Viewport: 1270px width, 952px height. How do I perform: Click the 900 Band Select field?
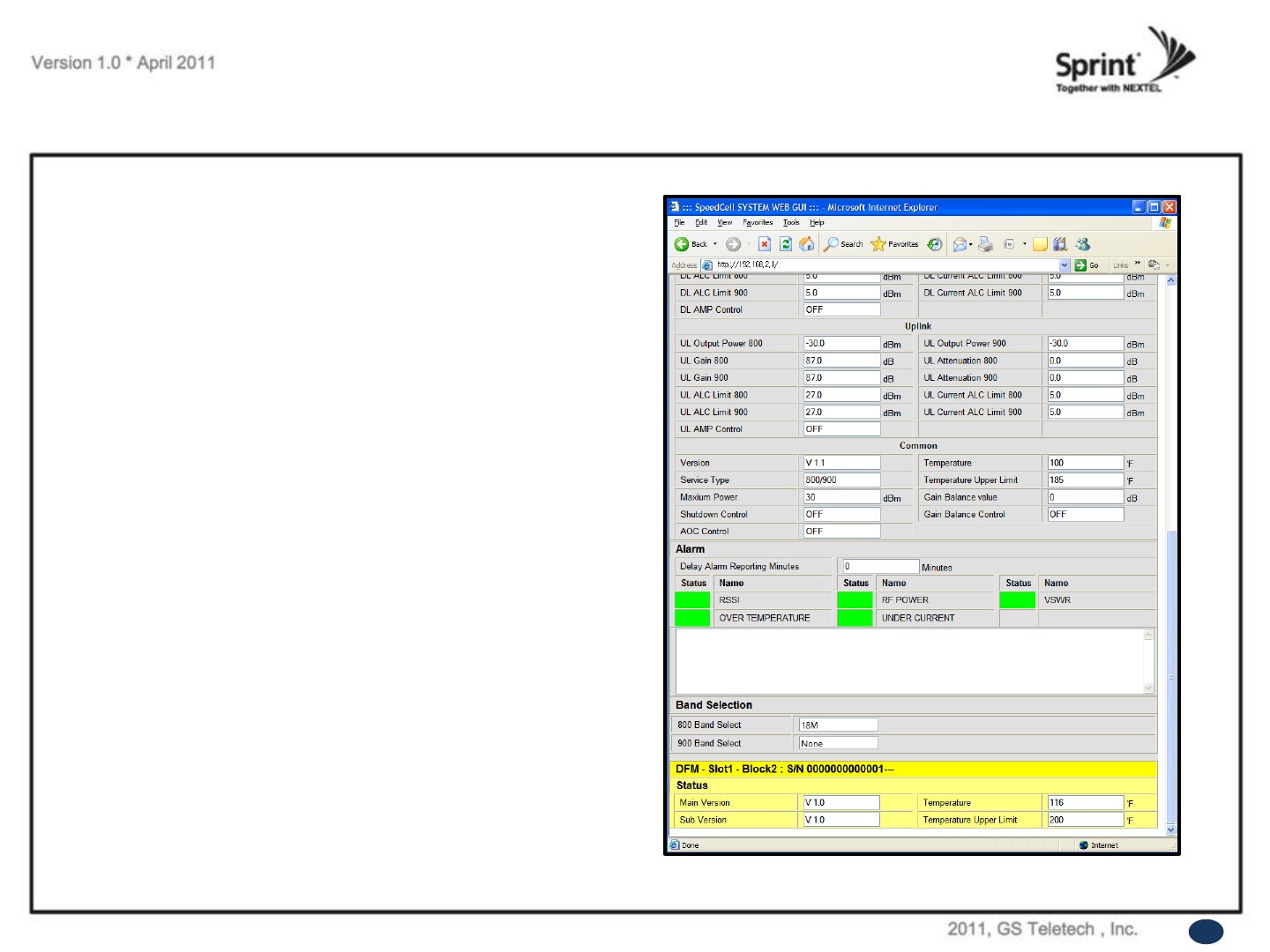click(x=839, y=743)
